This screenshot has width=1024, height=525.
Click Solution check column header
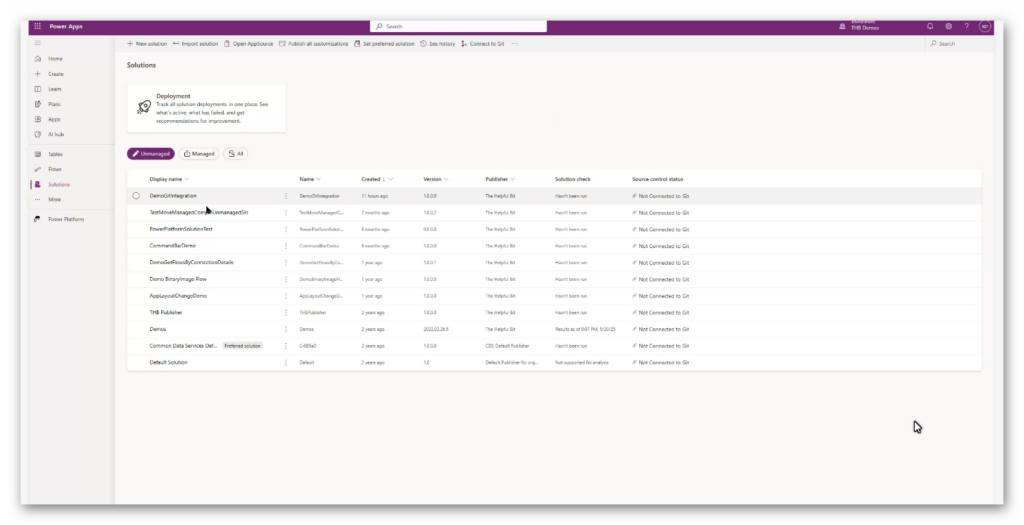[573, 179]
